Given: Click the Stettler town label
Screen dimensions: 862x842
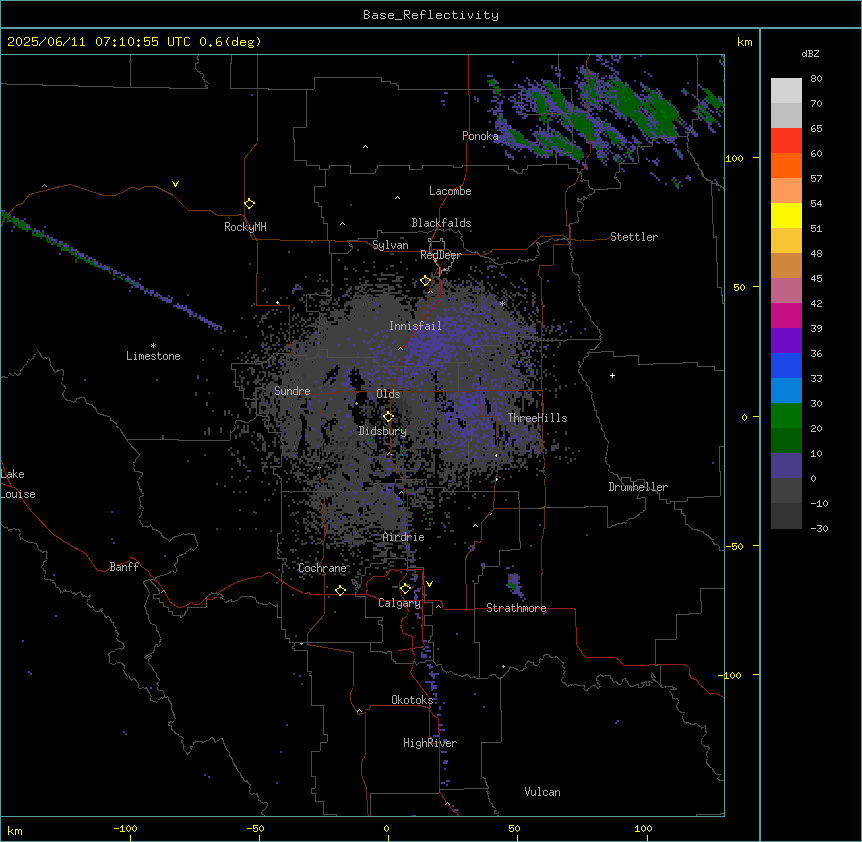Looking at the screenshot, I should 634,237.
